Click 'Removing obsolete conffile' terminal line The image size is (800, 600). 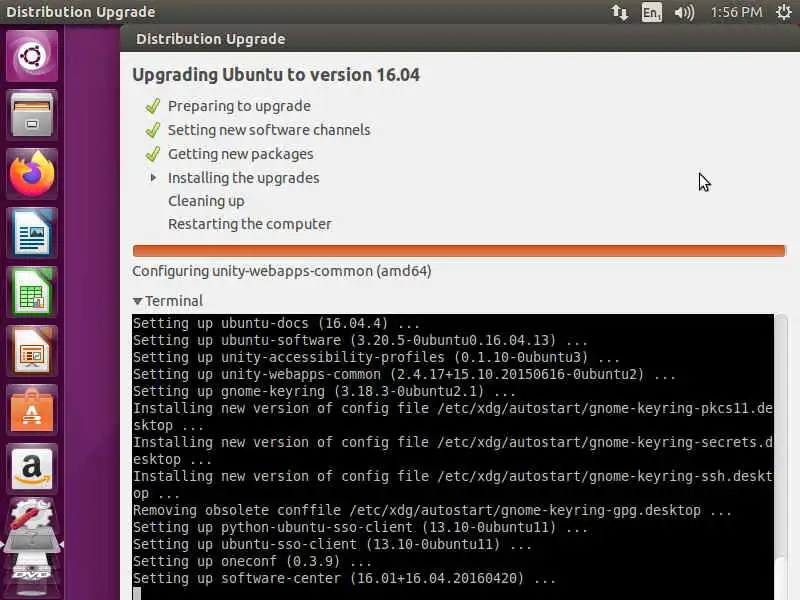432,510
